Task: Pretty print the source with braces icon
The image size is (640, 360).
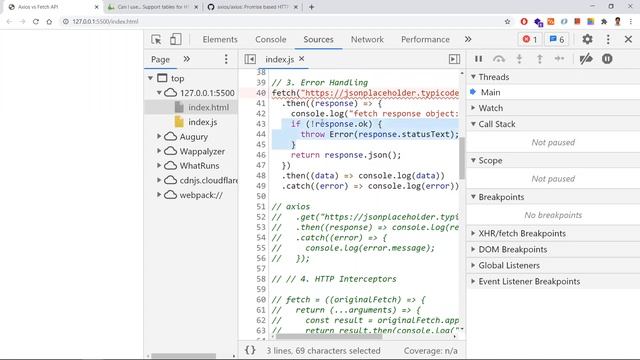Action: (x=250, y=350)
